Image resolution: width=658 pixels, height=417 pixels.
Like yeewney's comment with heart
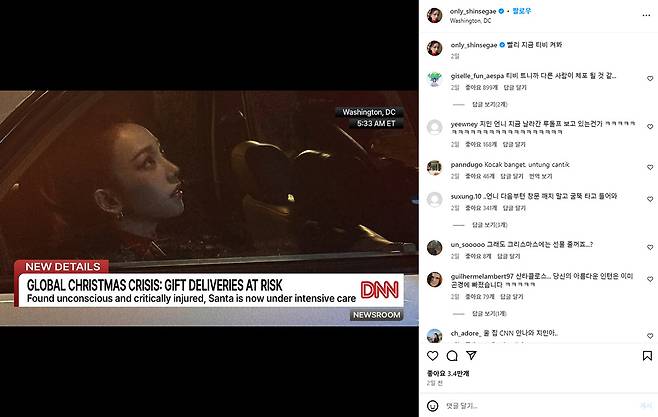pos(650,126)
